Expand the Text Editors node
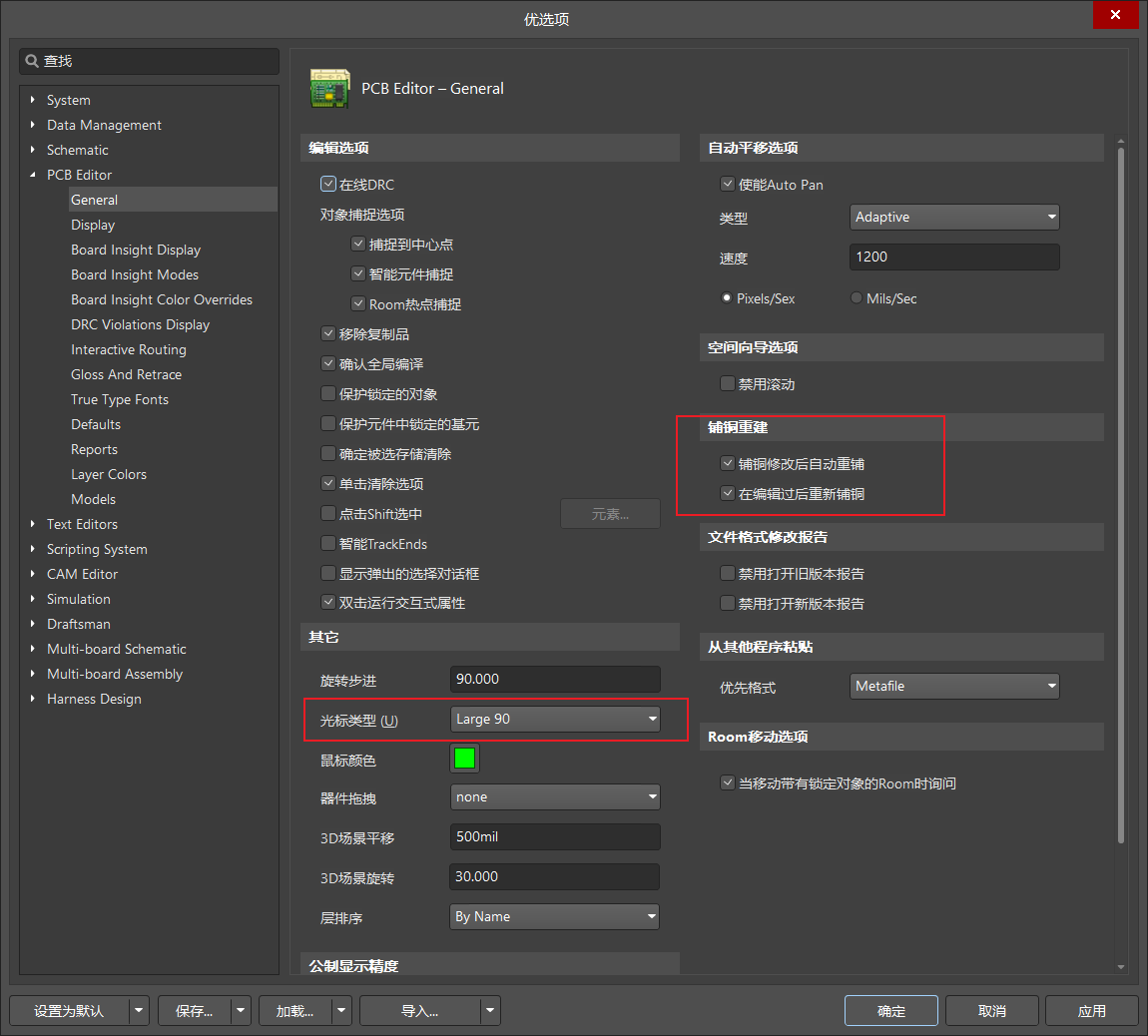 point(32,524)
